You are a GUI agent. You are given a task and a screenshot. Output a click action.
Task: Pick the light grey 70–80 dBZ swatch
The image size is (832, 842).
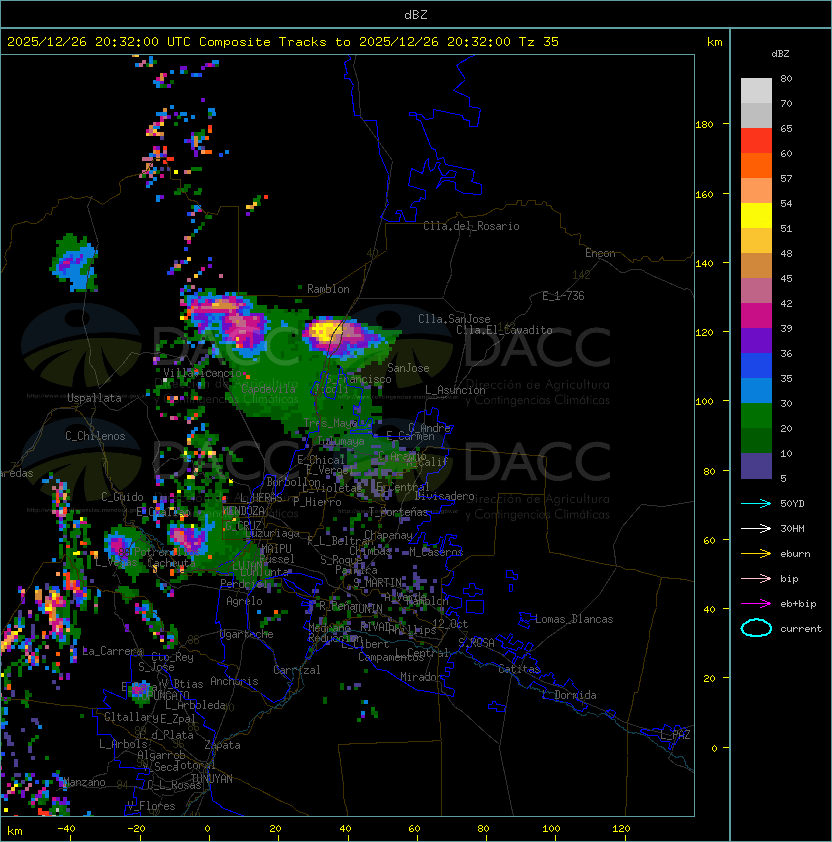click(x=756, y=91)
